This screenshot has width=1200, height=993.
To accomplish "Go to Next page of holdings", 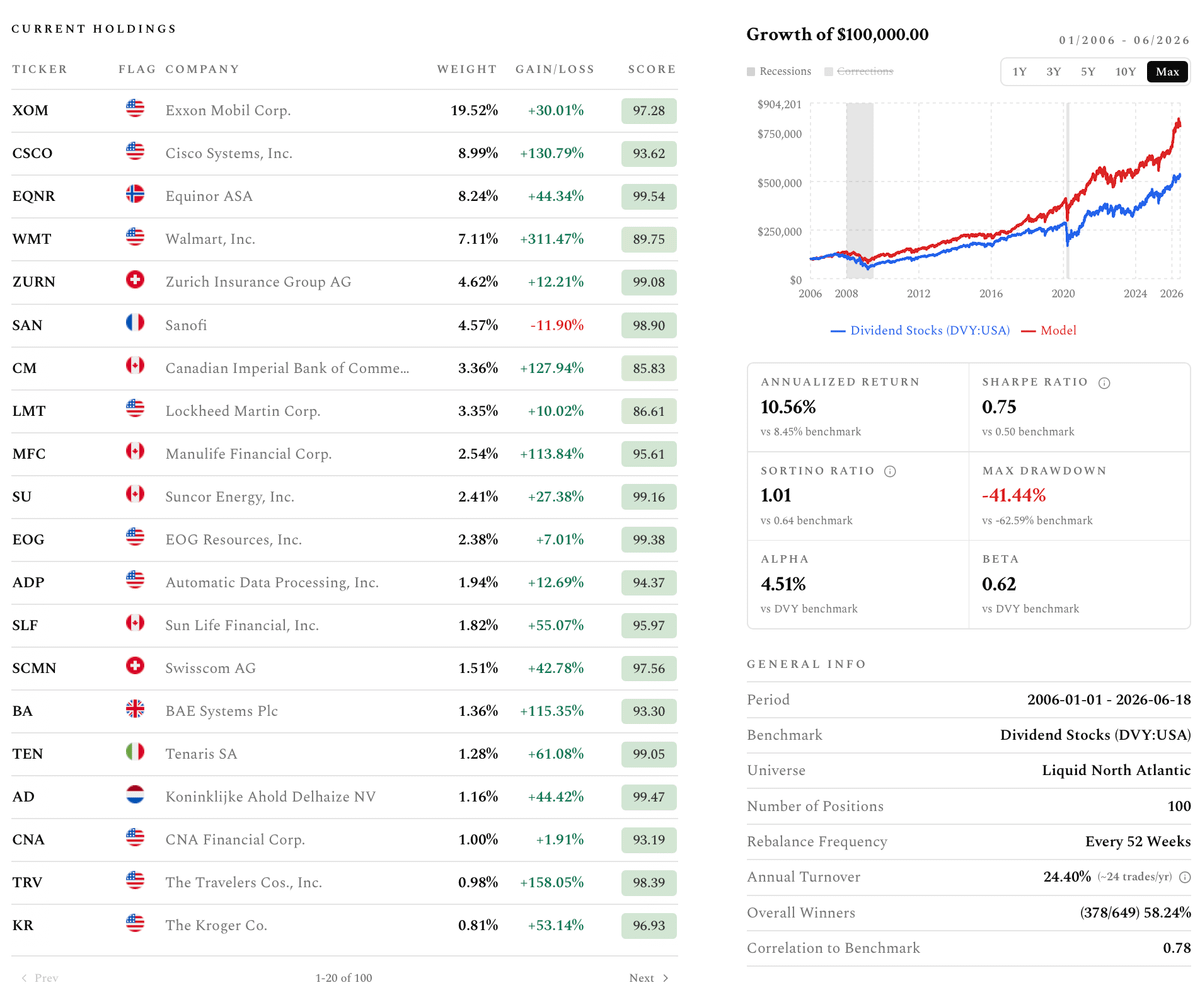I will click(x=649, y=978).
